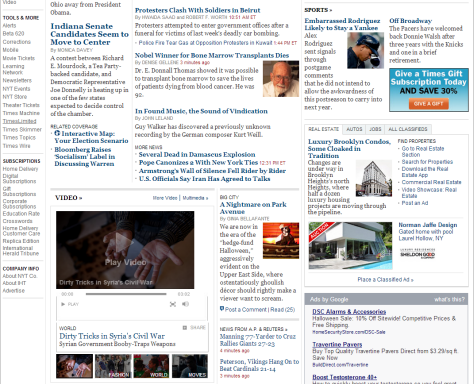Click the small PLAY button under video

point(70,304)
